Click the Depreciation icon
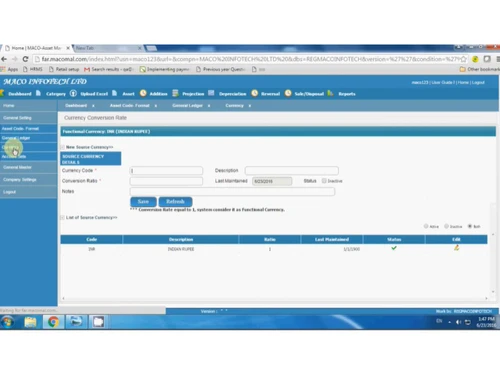This screenshot has height=375, width=500. click(x=211, y=93)
